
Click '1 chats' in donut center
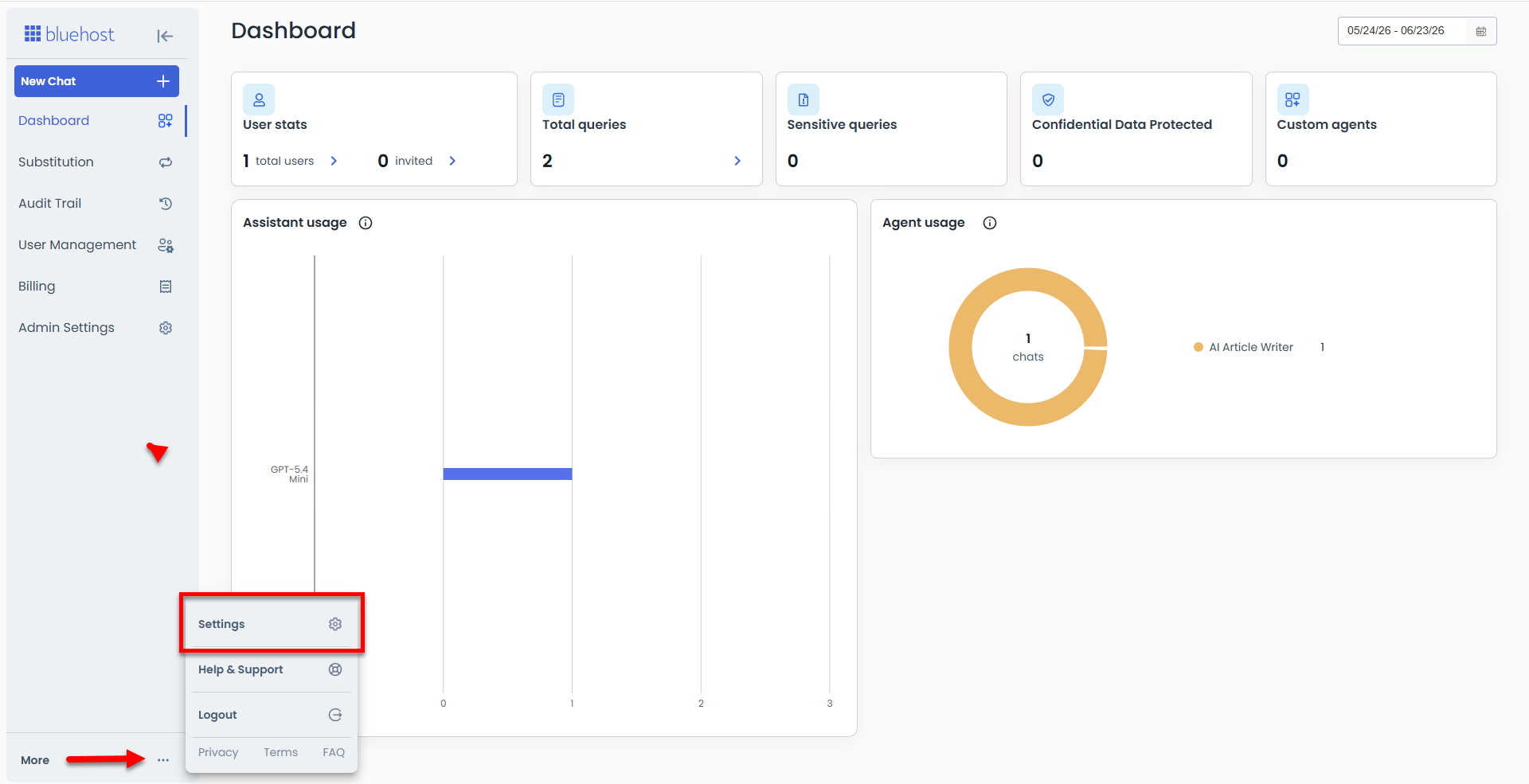tap(1028, 348)
